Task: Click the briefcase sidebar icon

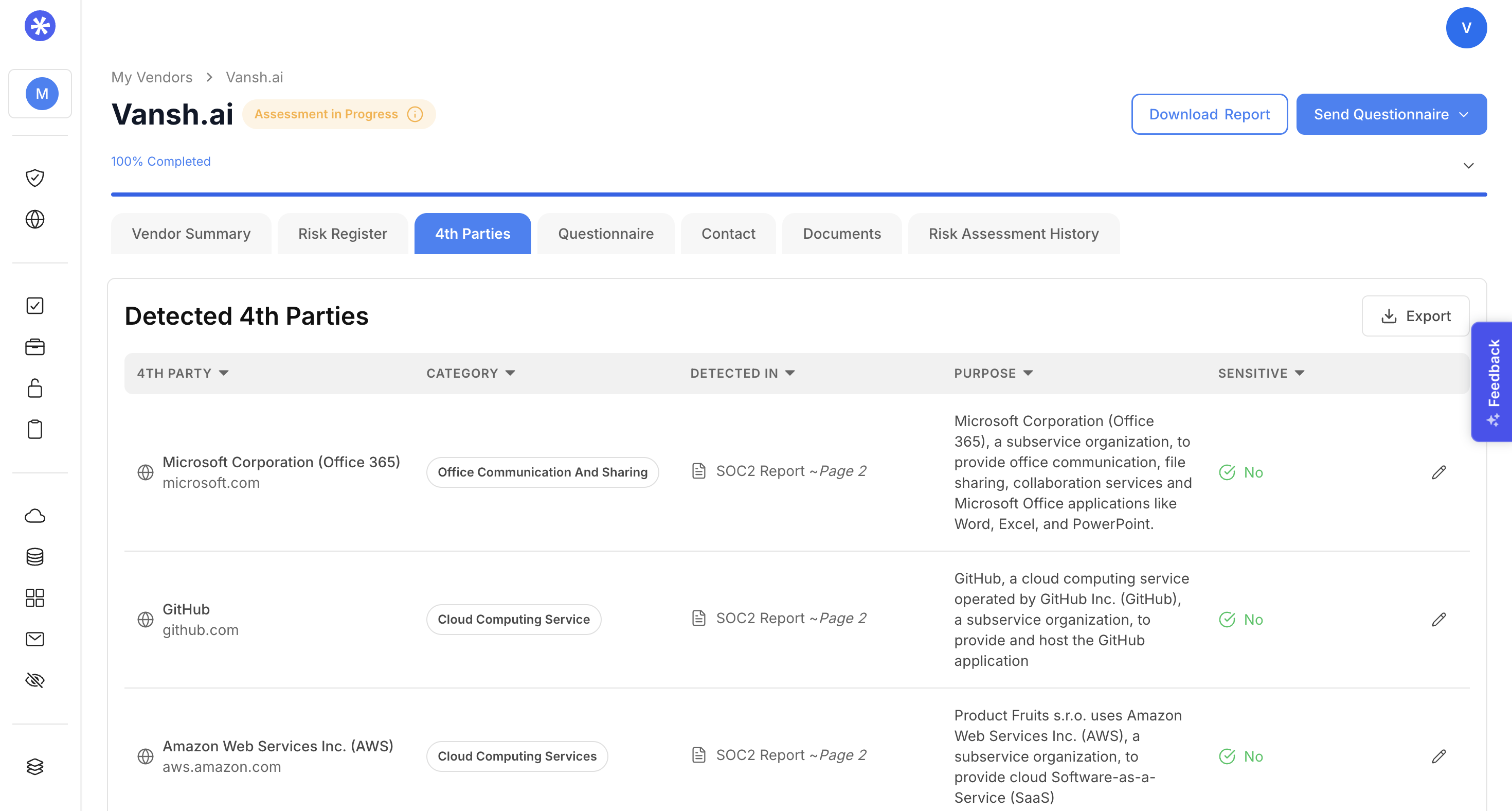Action: (34, 347)
